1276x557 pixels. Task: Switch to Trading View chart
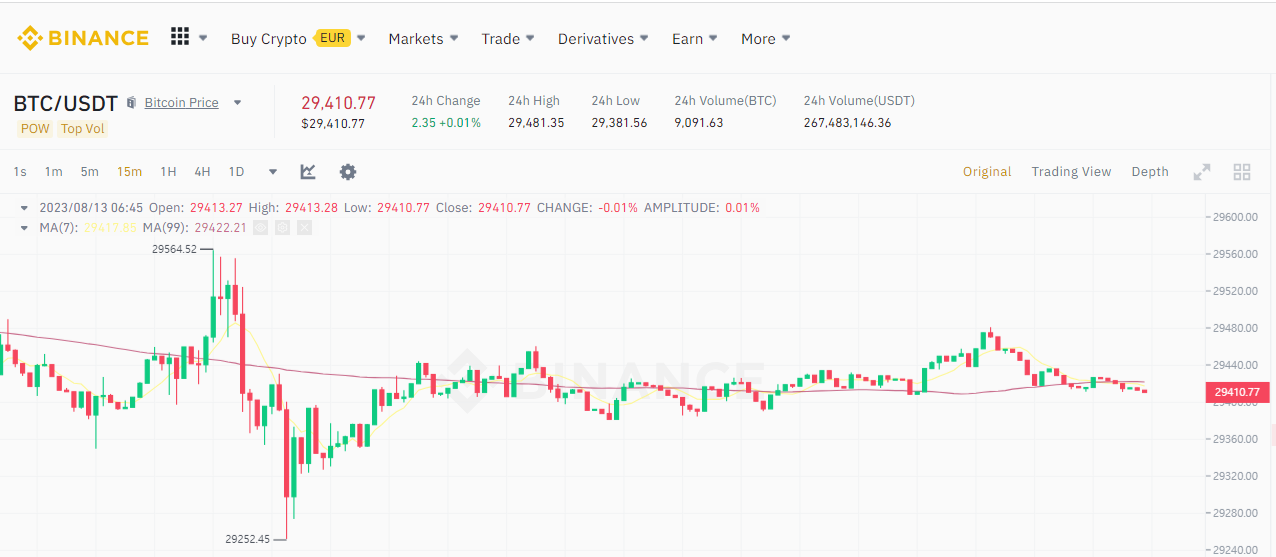point(1071,172)
